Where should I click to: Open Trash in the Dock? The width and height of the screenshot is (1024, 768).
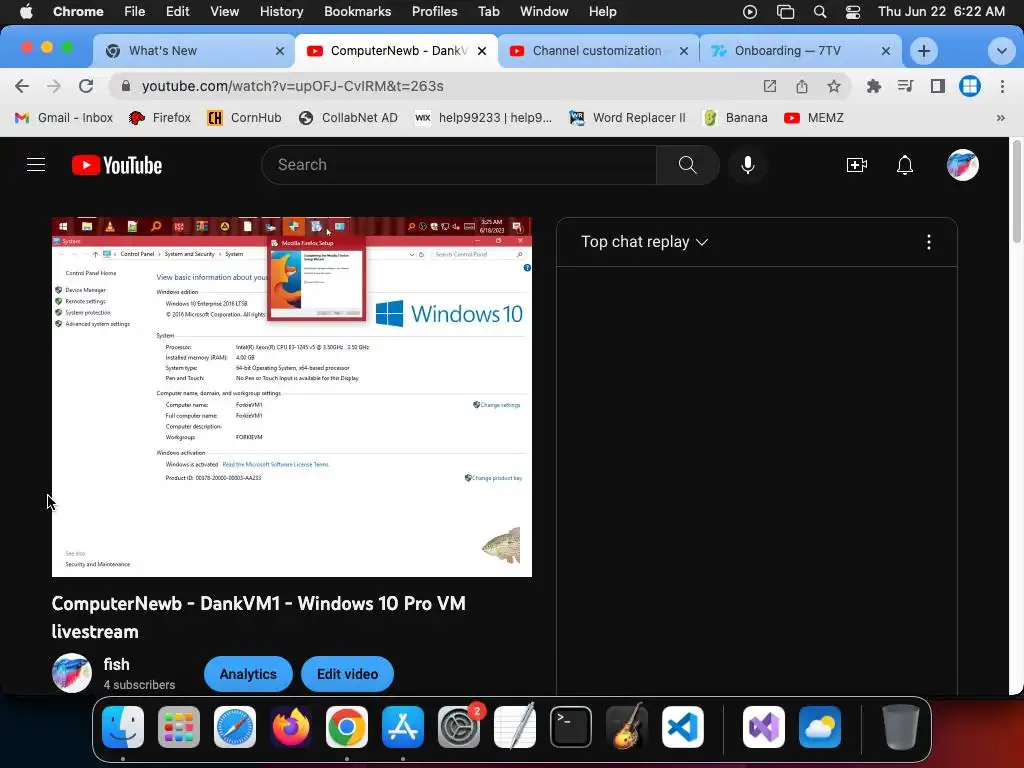coord(901,727)
